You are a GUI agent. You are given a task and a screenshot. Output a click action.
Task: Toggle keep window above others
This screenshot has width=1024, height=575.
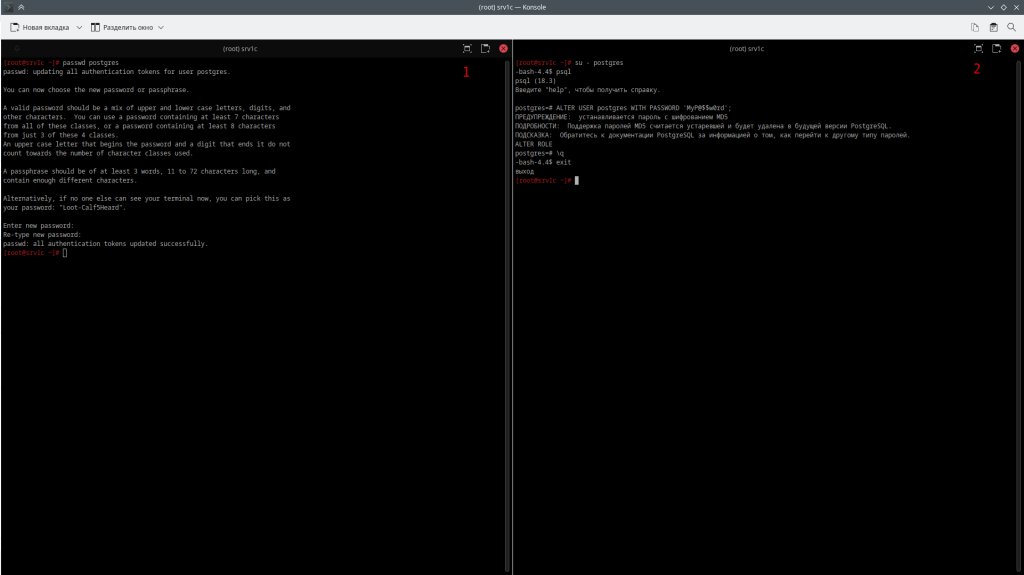[21, 7]
